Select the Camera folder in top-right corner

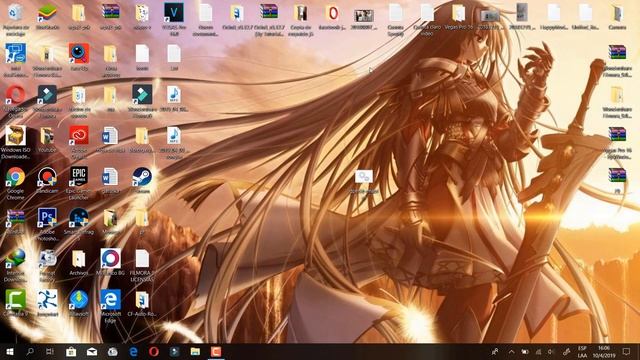point(617,13)
